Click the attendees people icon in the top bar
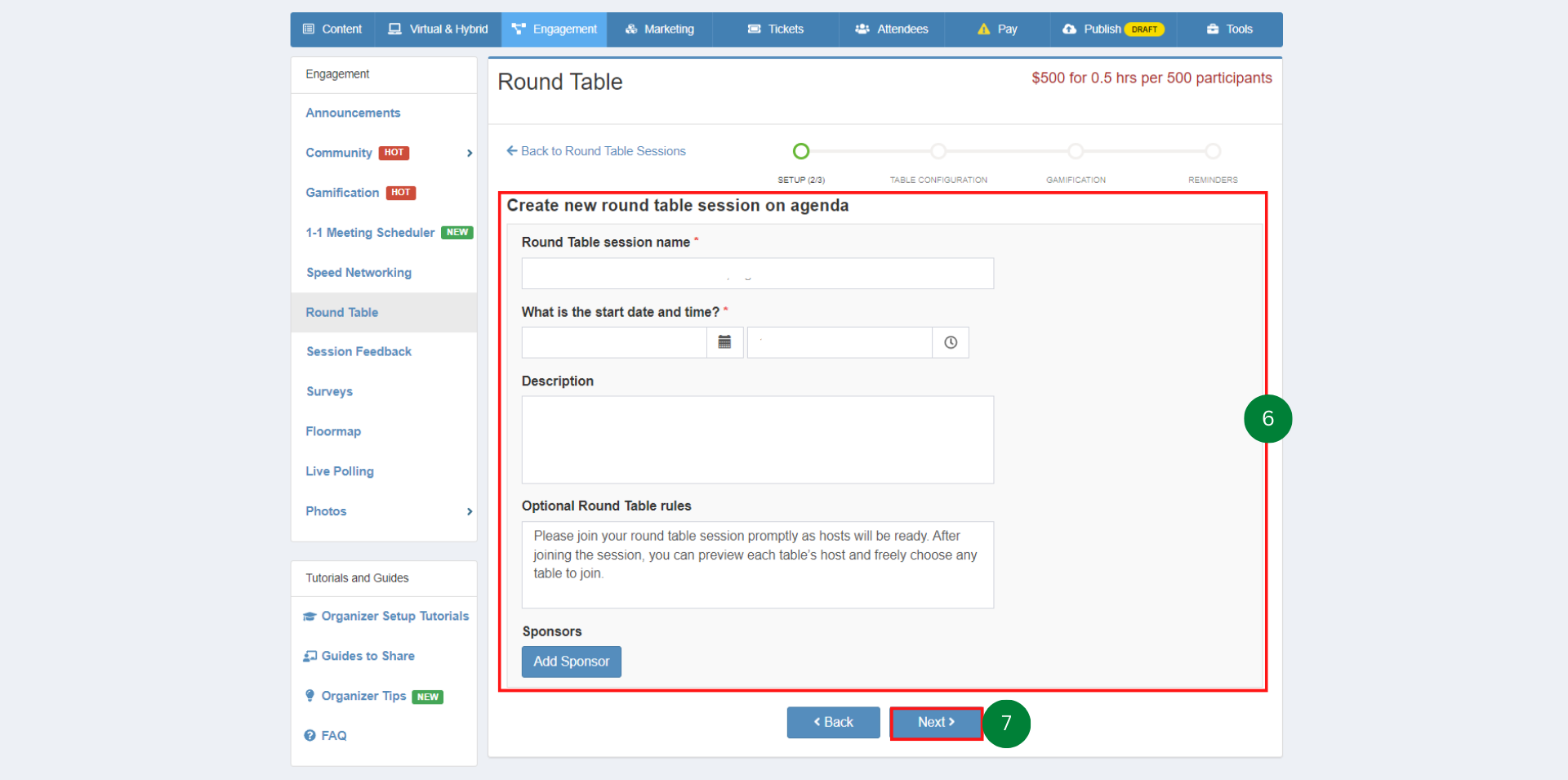Screen dimensions: 1568x780 coord(862,29)
